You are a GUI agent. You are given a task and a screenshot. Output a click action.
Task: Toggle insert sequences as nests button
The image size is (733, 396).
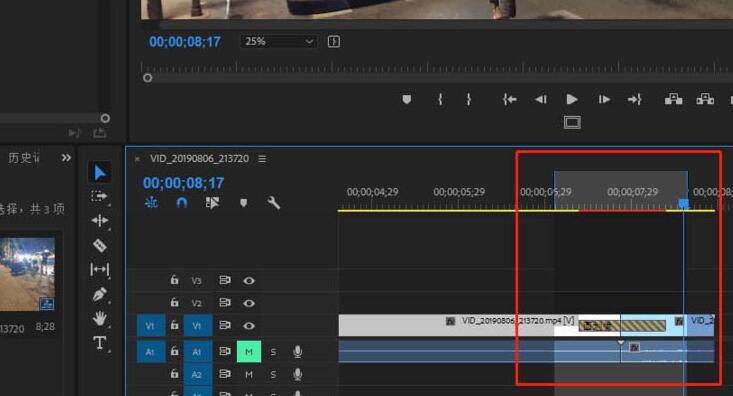click(151, 202)
